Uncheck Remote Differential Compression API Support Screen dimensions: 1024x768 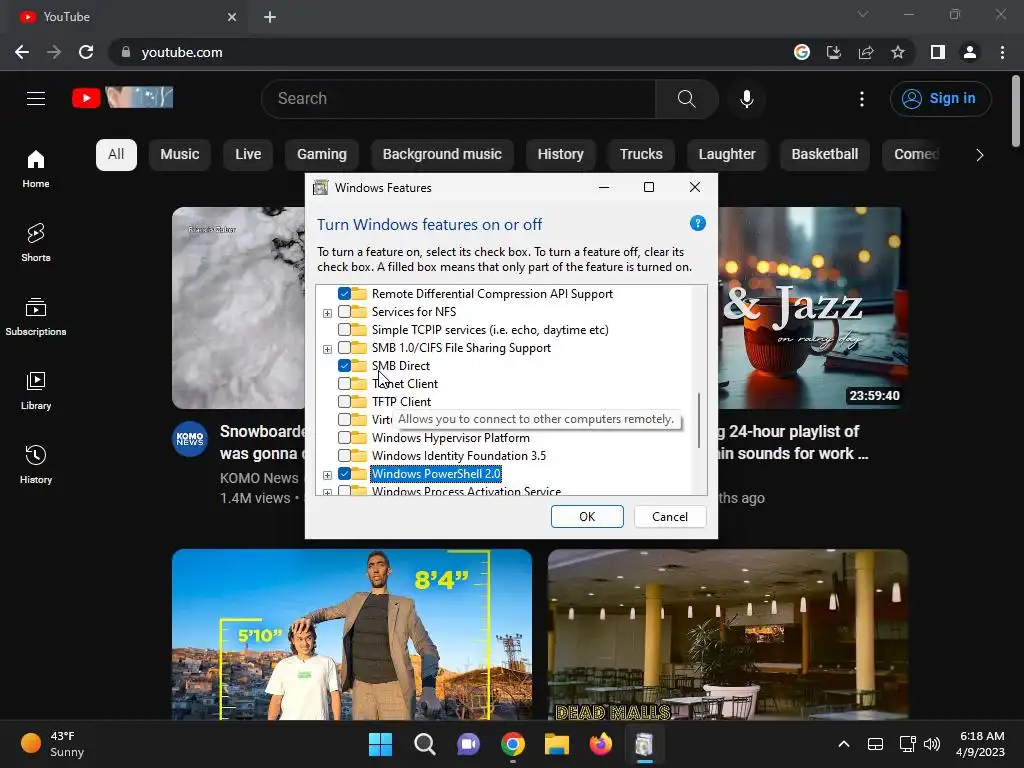[x=344, y=294]
